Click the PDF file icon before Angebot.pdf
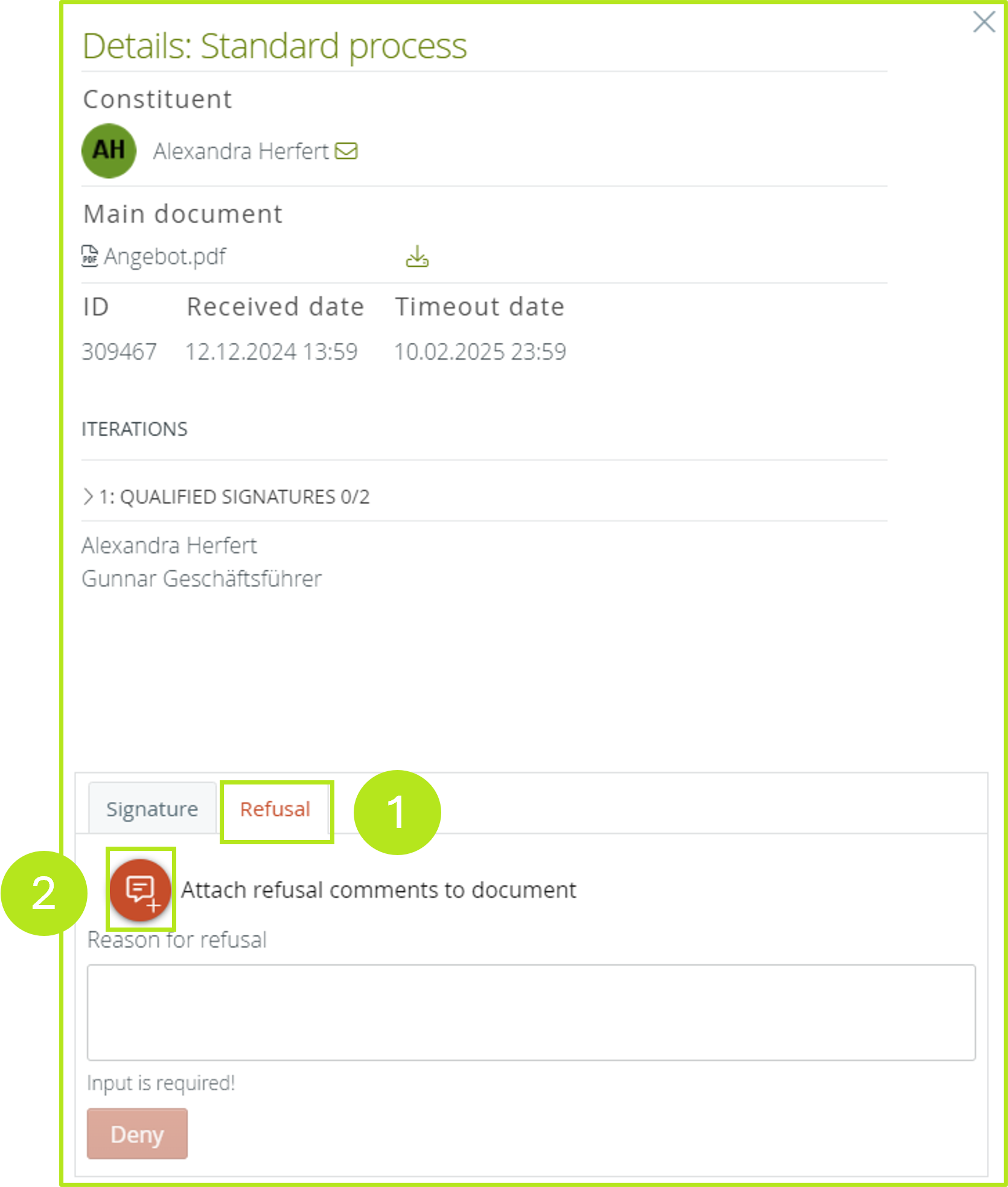This screenshot has height=1187, width=1008. [89, 256]
